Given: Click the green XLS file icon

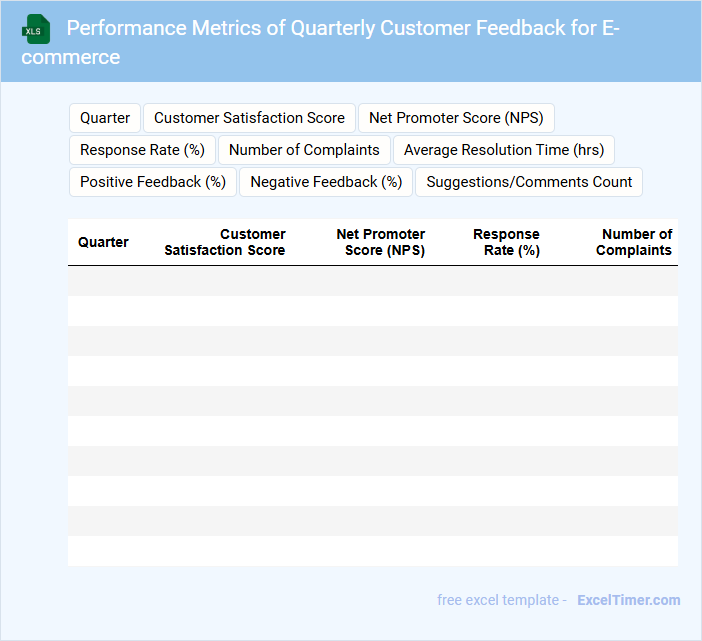Looking at the screenshot, I should 36,30.
